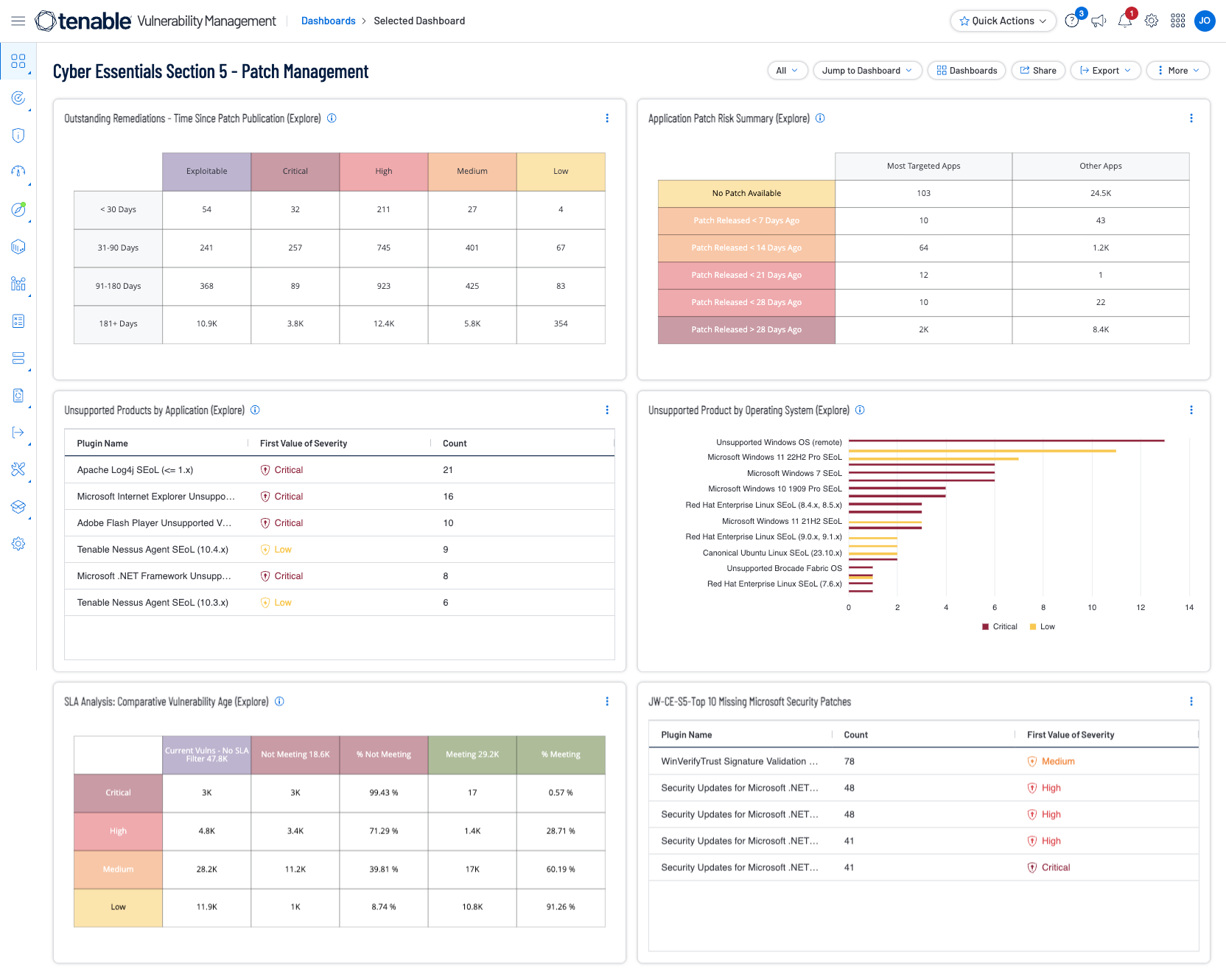Click the JO user avatar
Image resolution: width=1226 pixels, height=980 pixels.
click(1205, 21)
